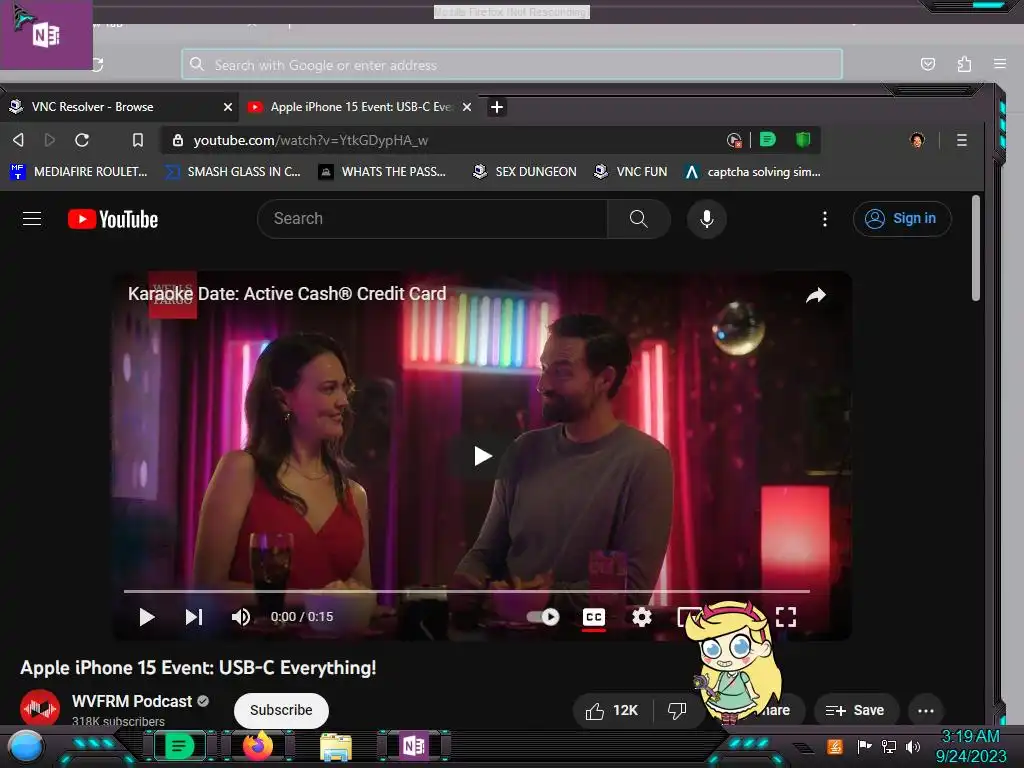
Task: Focus the YouTube search field
Action: coord(432,219)
